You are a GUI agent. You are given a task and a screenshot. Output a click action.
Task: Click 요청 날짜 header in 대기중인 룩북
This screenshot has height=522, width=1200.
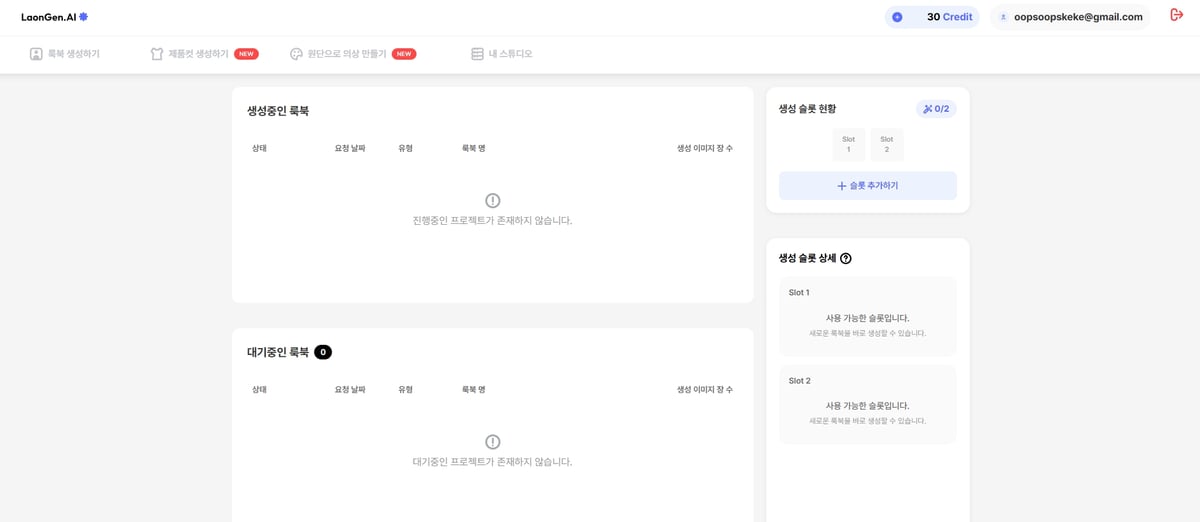pyautogui.click(x=350, y=389)
